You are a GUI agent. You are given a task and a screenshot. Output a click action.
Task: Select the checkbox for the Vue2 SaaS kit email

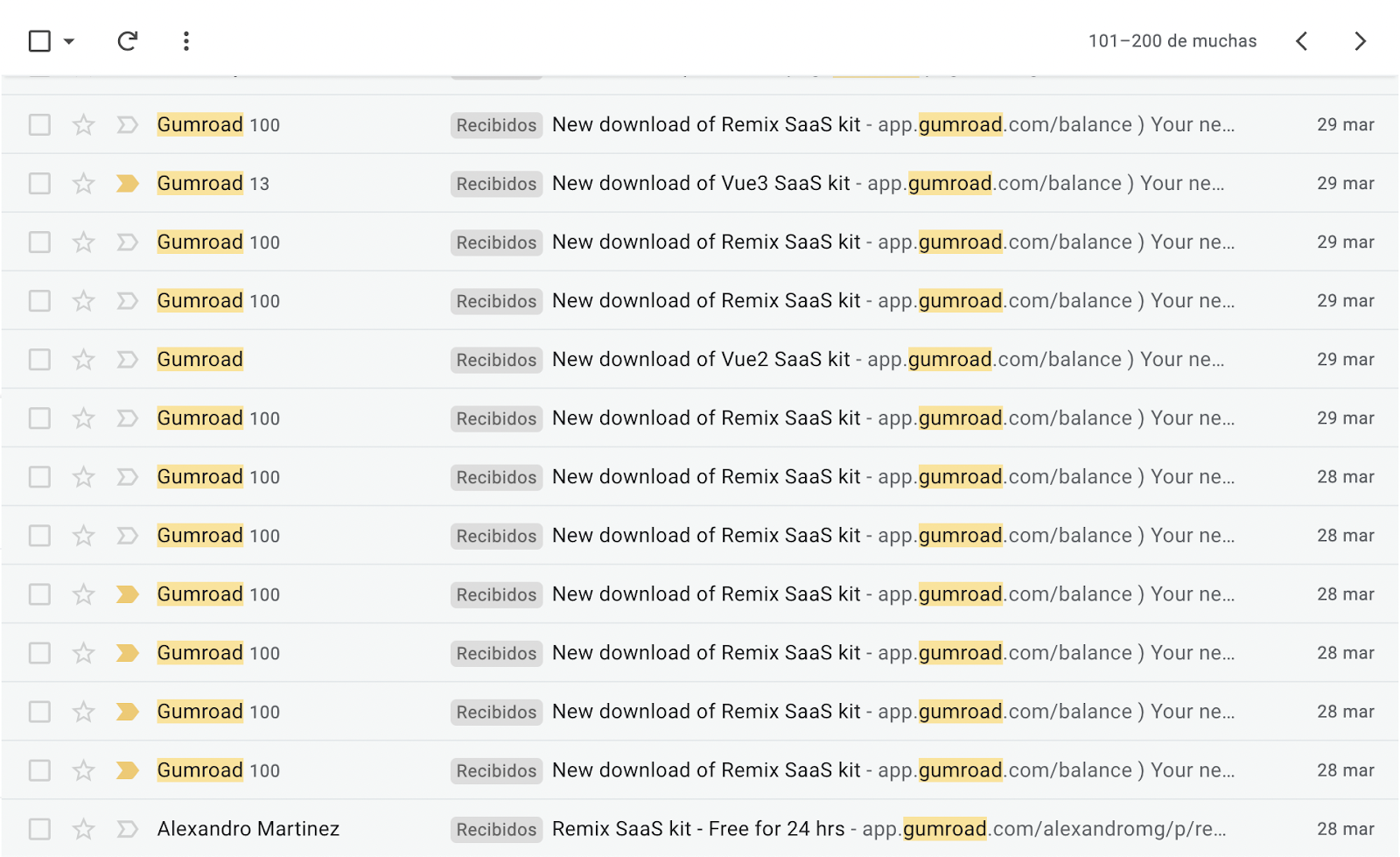[39, 359]
